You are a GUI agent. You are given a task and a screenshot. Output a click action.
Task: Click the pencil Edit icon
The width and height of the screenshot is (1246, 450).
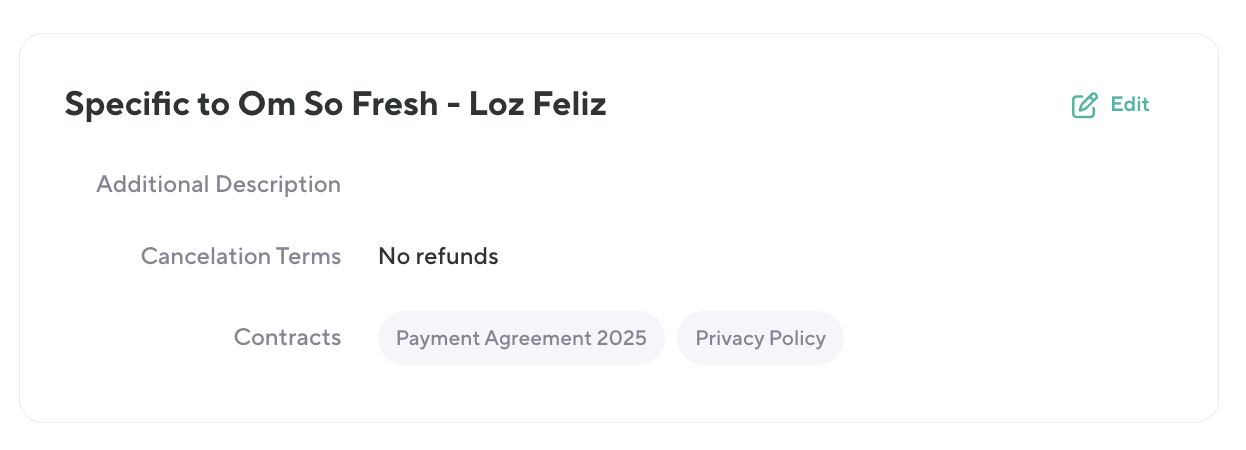click(1084, 105)
